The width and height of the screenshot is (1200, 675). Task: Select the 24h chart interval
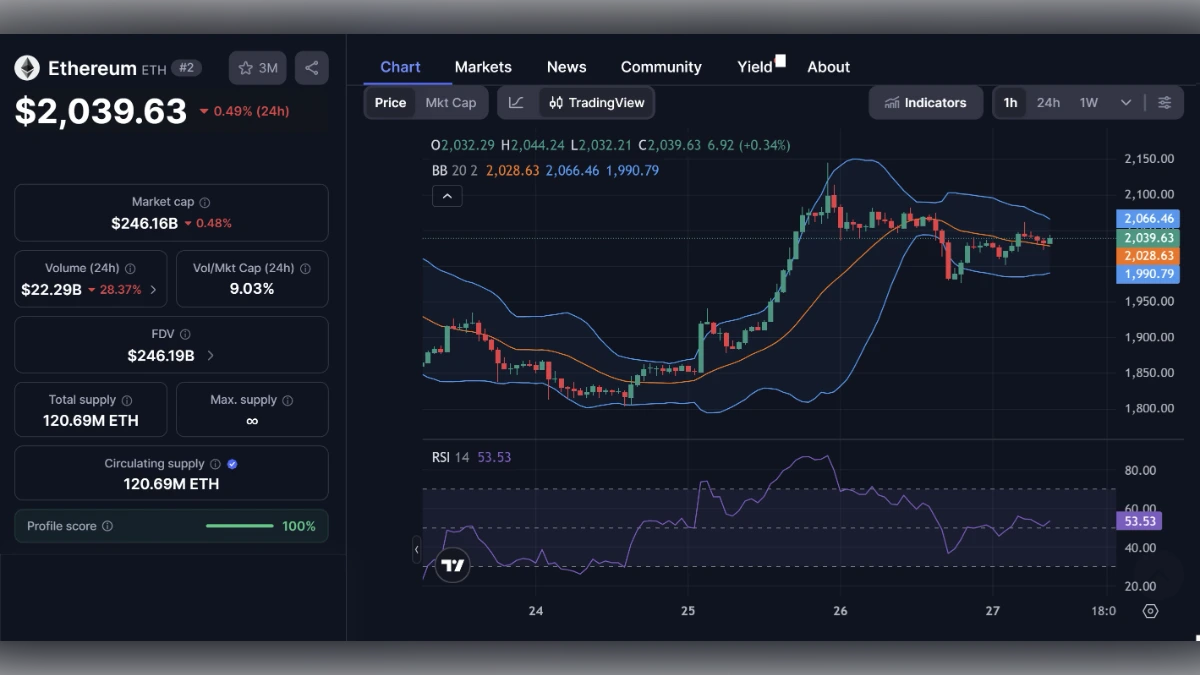tap(1048, 102)
